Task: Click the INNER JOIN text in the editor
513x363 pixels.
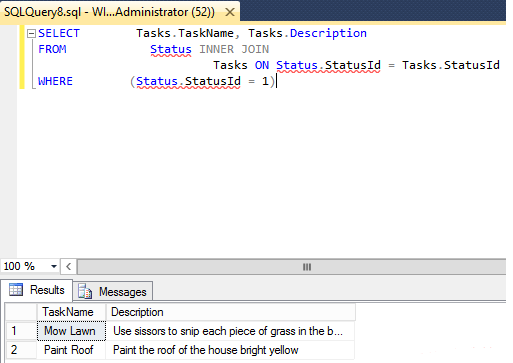Action: (234, 49)
